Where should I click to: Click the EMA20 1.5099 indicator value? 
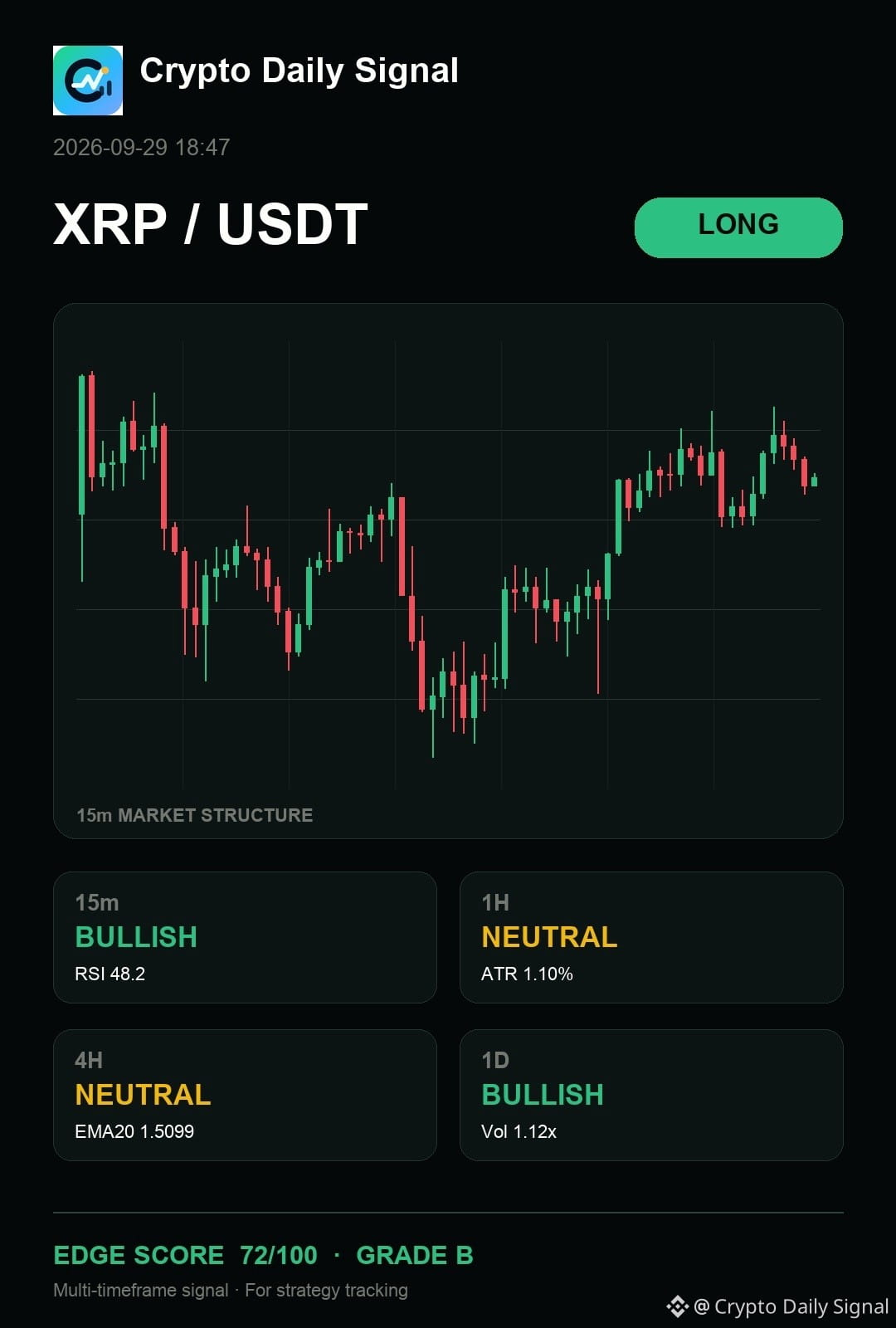[x=134, y=1131]
